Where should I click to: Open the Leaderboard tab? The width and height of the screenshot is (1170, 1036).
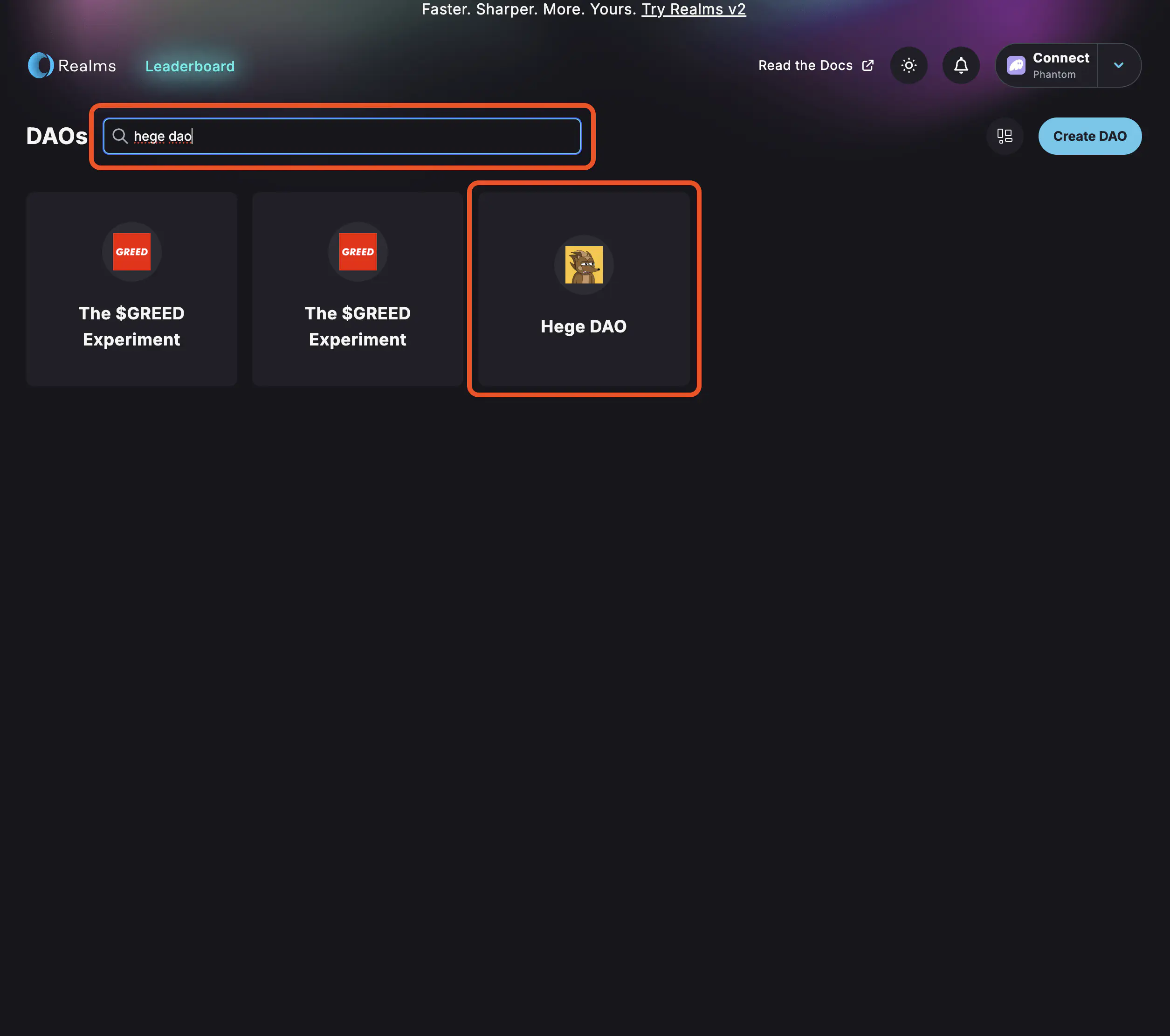tap(190, 66)
